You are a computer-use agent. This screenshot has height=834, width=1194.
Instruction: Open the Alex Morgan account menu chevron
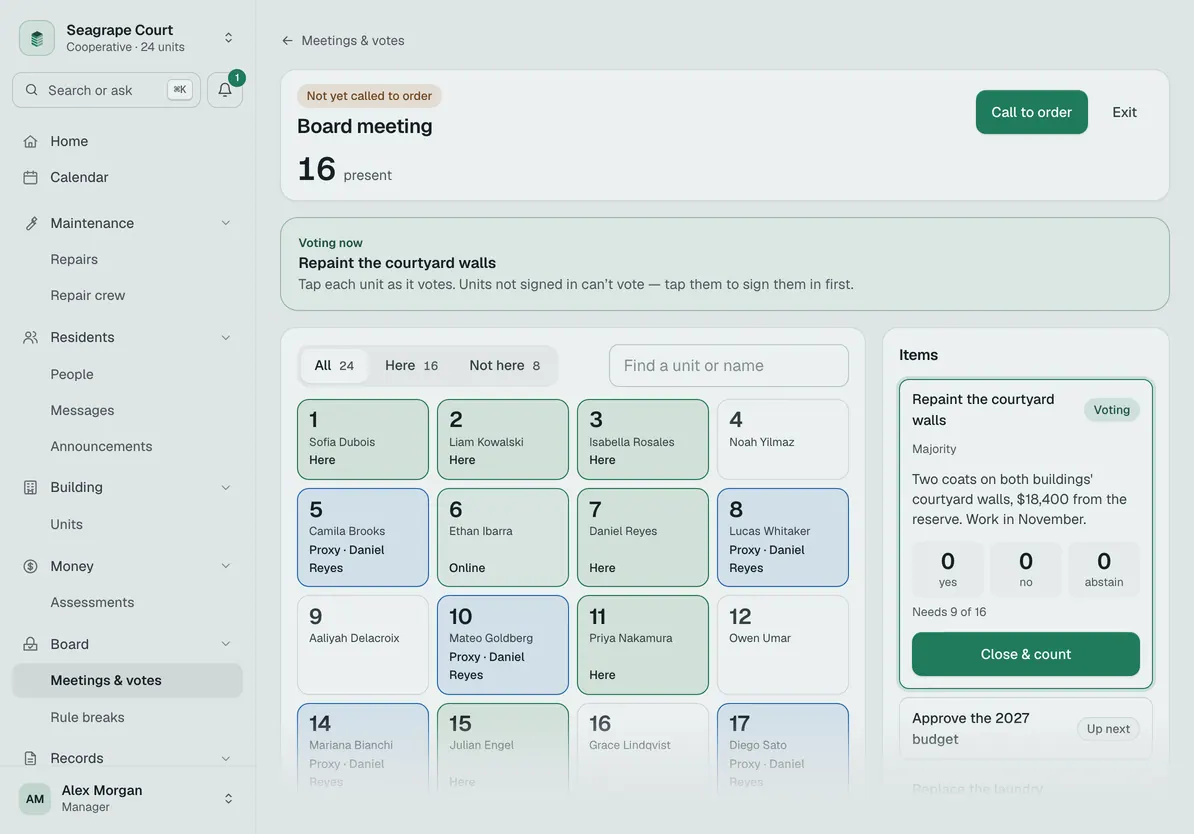coord(228,799)
